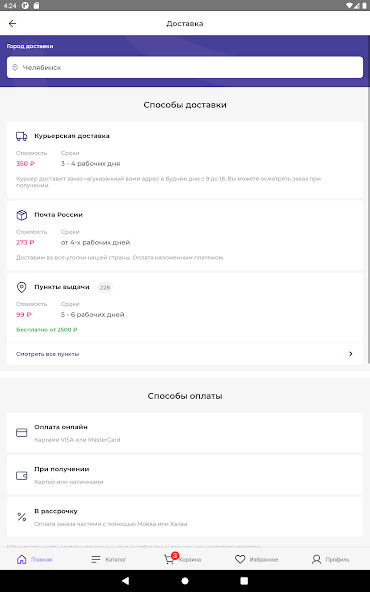Switch to the Каталог tab

tap(108, 560)
